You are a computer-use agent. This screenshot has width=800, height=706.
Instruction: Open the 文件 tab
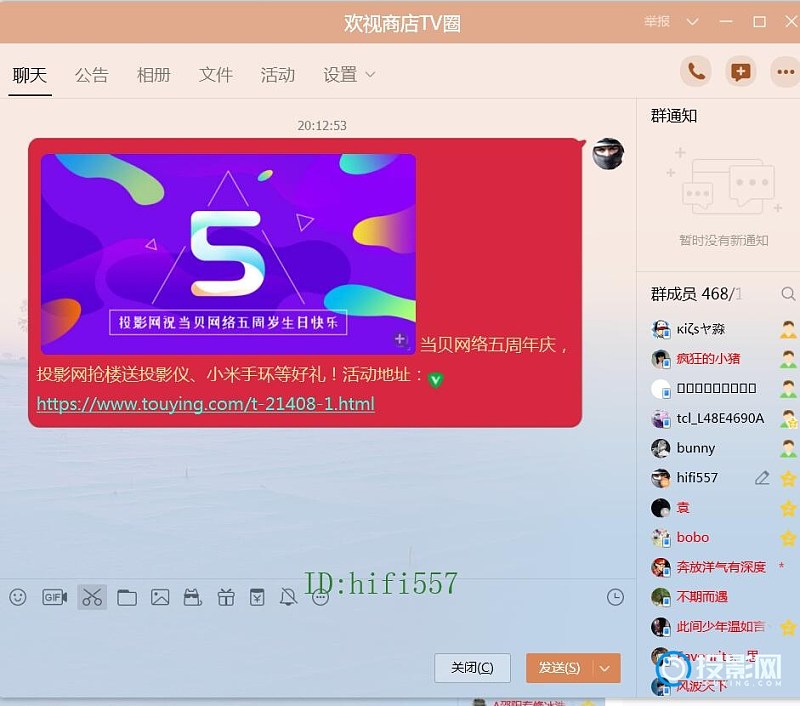point(216,75)
